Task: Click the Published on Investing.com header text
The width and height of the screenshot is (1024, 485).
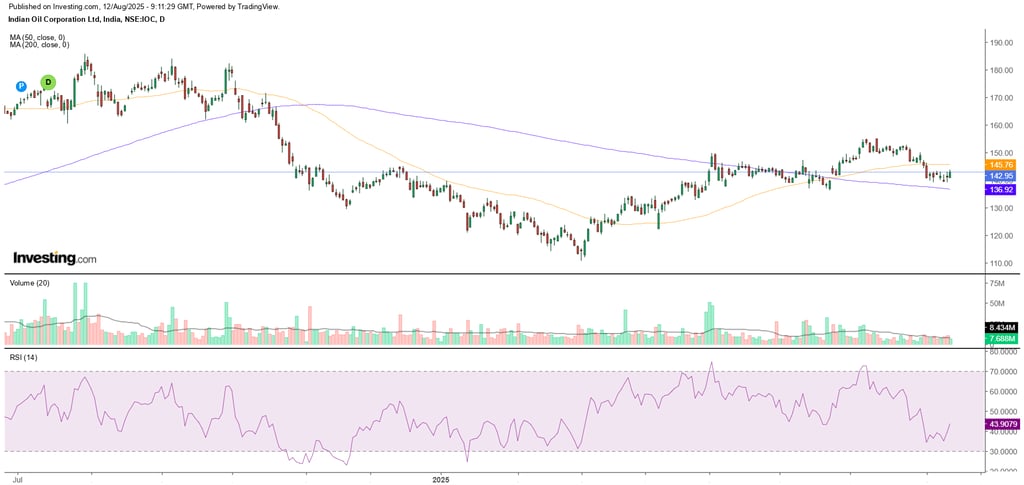Action: pos(143,6)
